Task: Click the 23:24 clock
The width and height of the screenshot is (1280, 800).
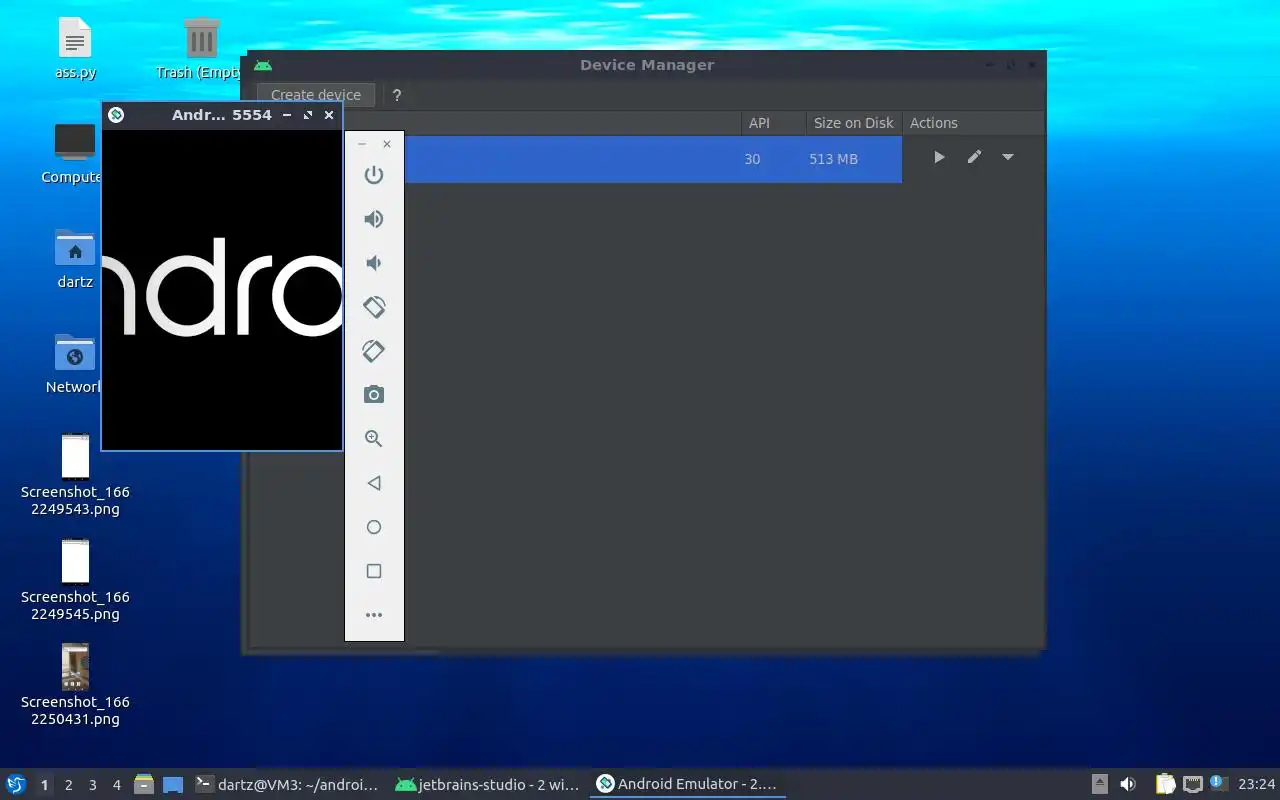Action: (x=1257, y=784)
